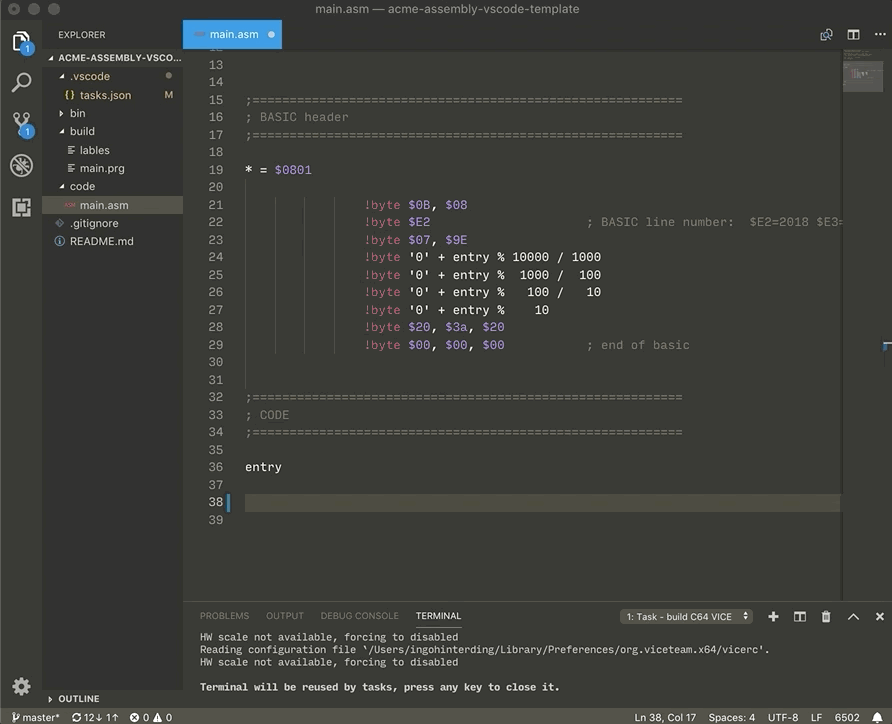Kill terminal with trash icon
892x724 pixels.
pyautogui.click(x=826, y=617)
